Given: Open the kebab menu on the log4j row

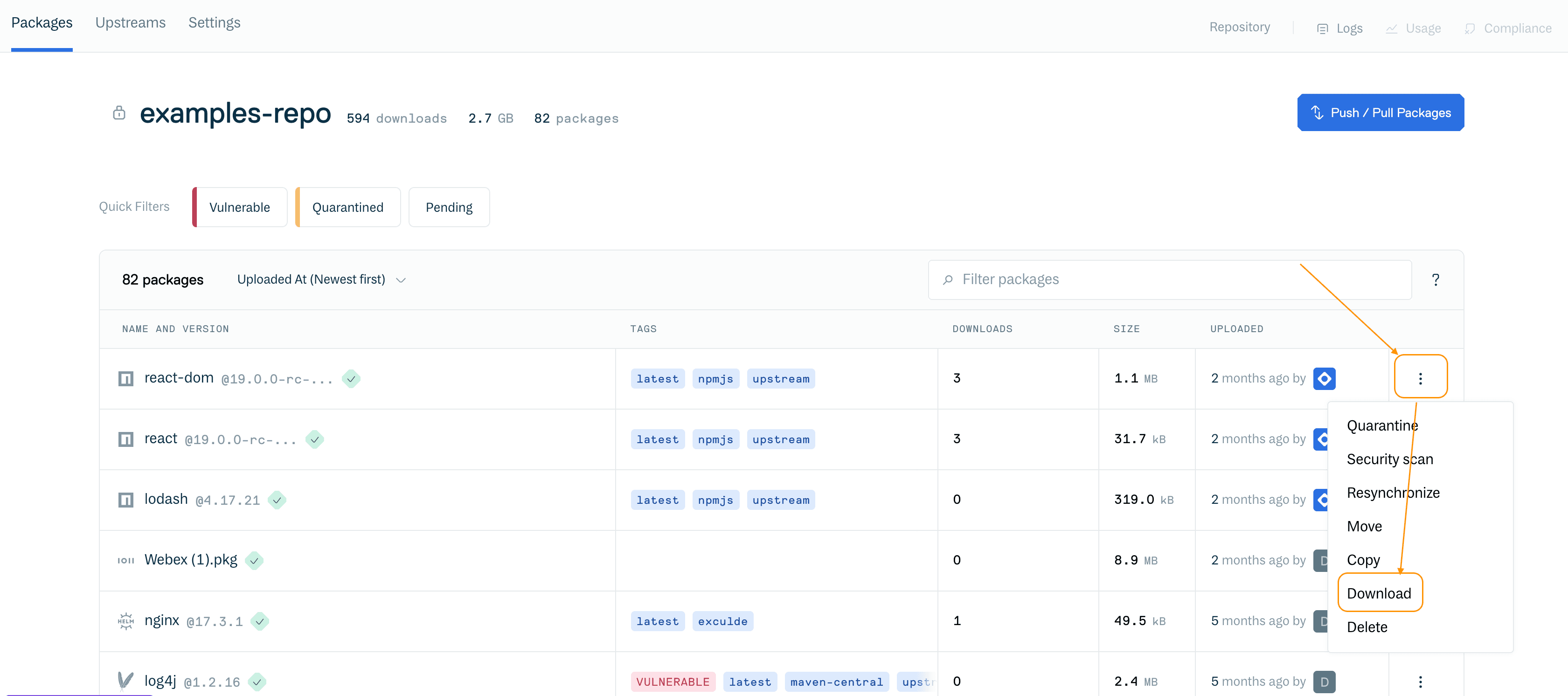Looking at the screenshot, I should click(1421, 682).
